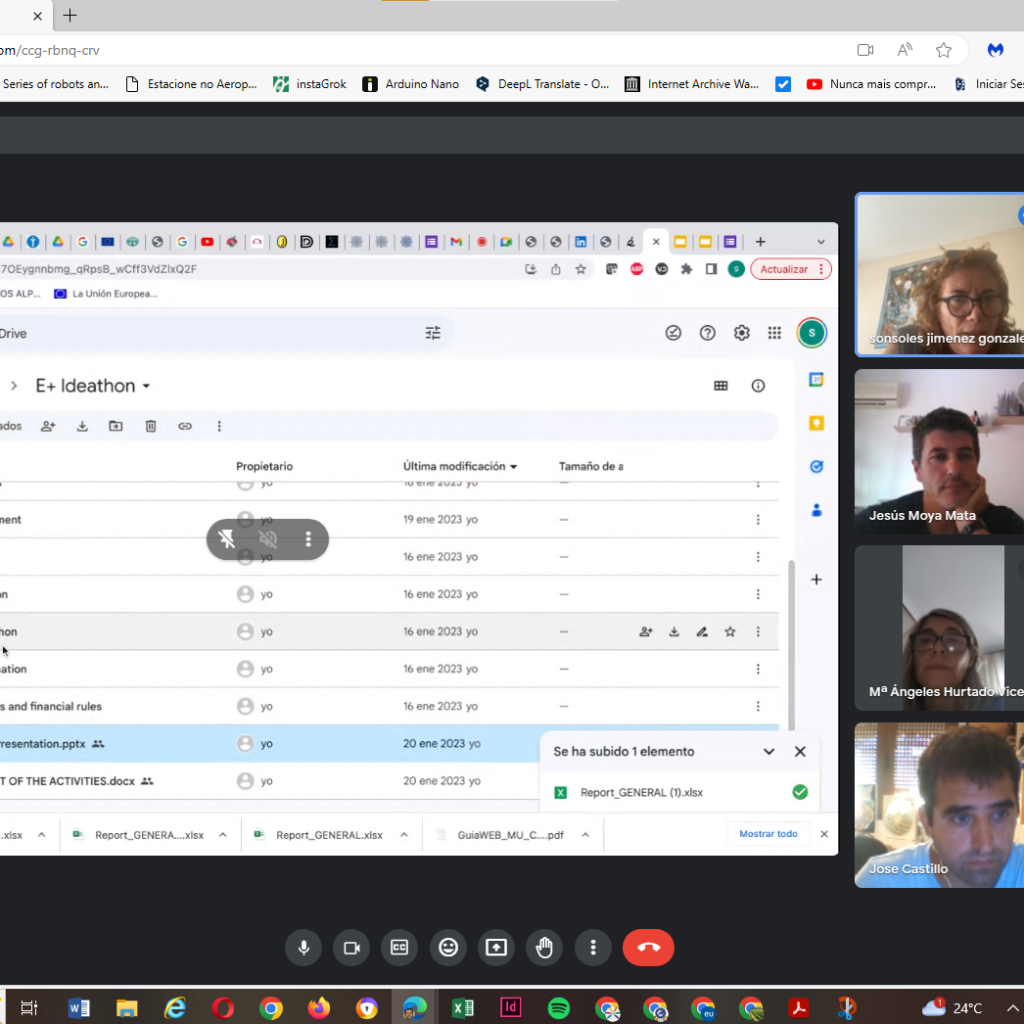Bookmark this page with star icon

point(943,50)
